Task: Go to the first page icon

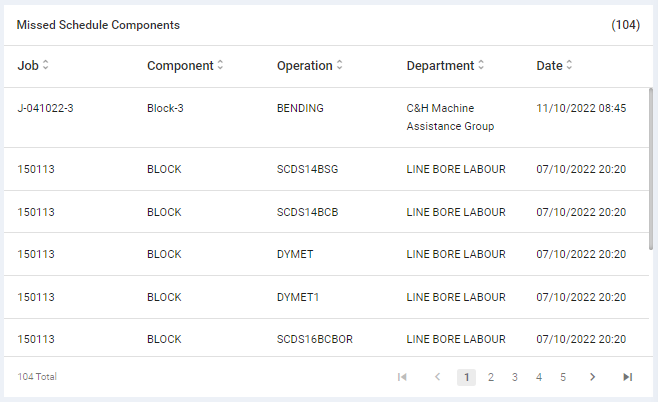Action: (402, 377)
